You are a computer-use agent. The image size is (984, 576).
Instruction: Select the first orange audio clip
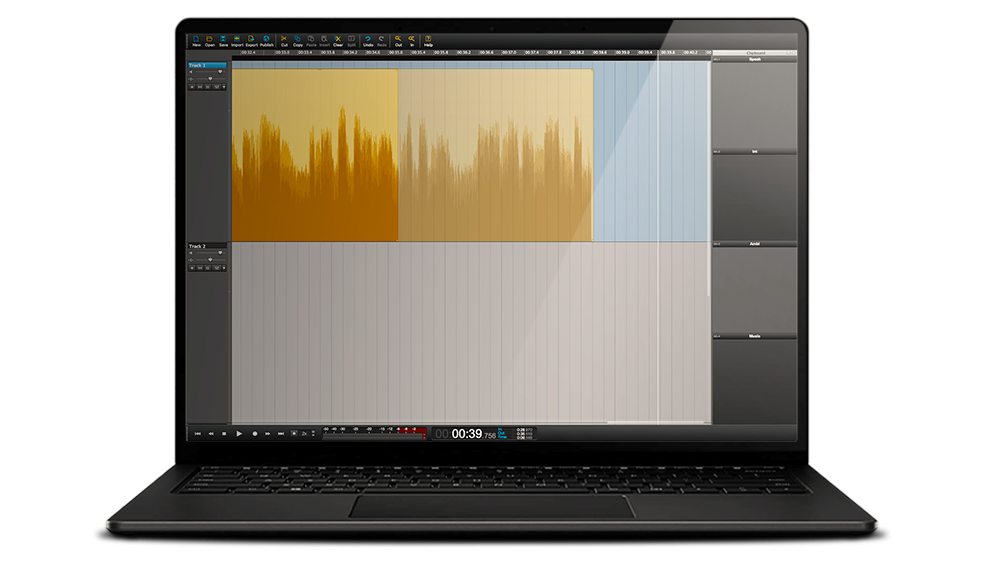(x=314, y=155)
